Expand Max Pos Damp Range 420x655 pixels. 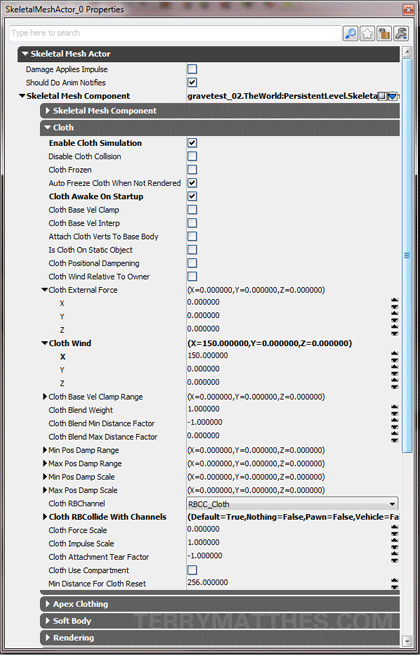coord(45,464)
